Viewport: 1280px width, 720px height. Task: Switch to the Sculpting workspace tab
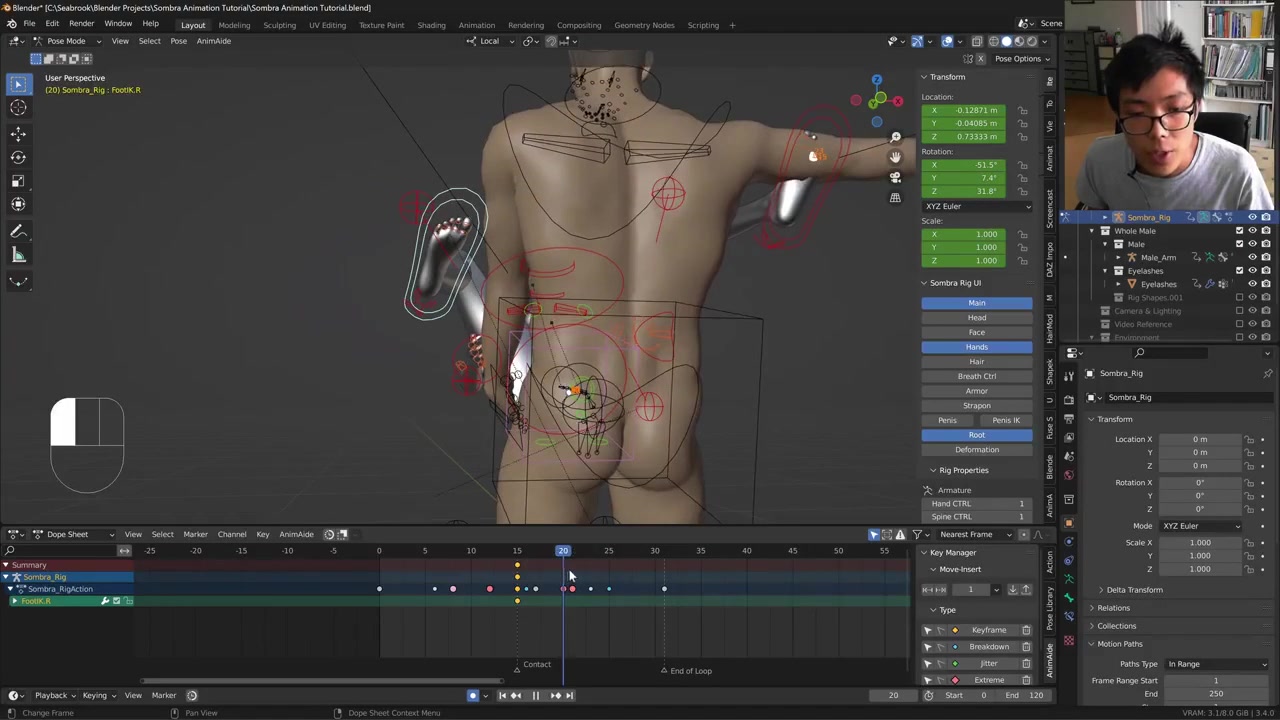point(279,25)
